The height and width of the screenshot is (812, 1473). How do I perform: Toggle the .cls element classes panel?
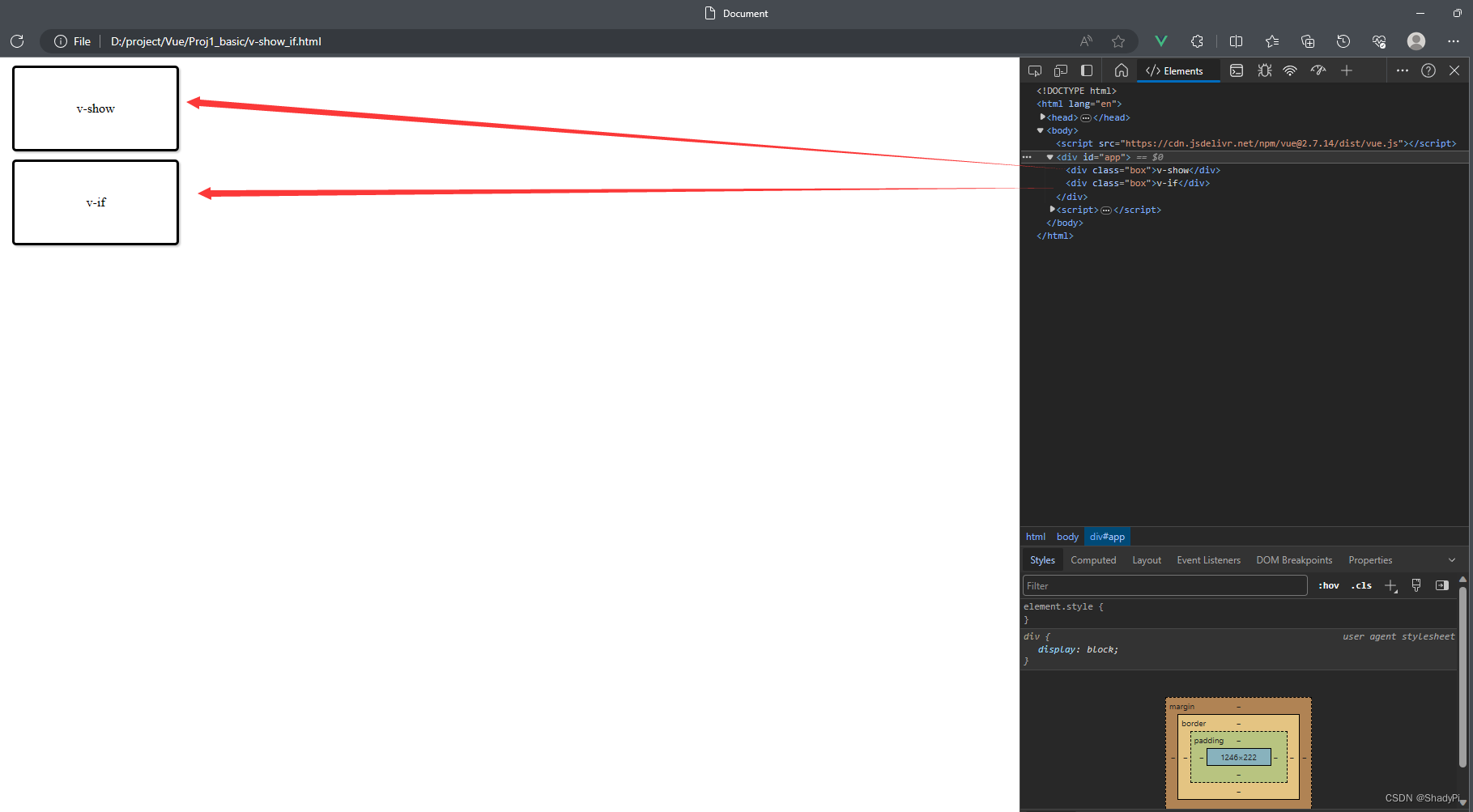[x=1361, y=585]
